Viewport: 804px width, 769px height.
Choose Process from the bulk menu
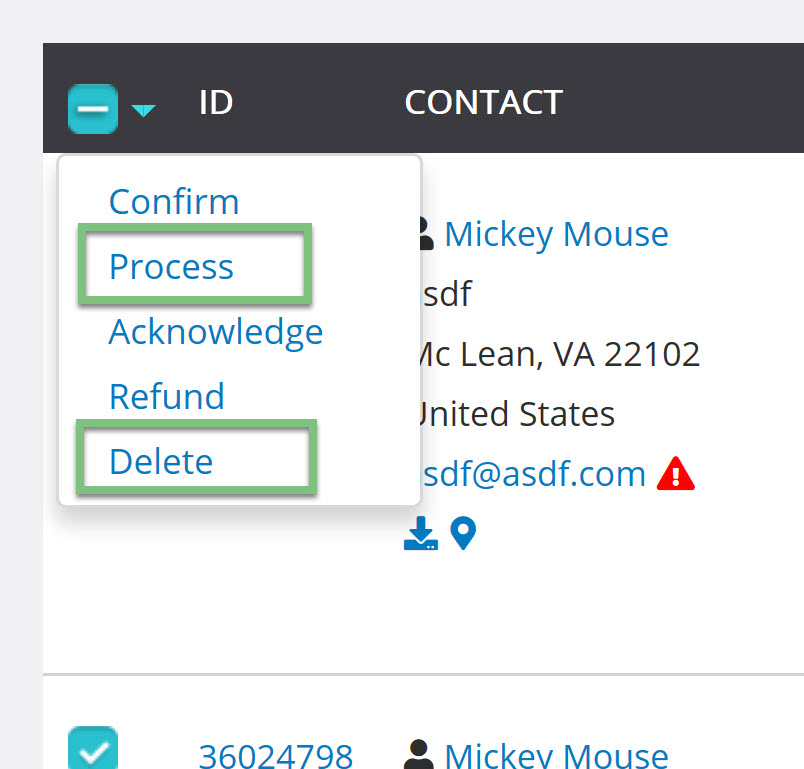coord(171,267)
